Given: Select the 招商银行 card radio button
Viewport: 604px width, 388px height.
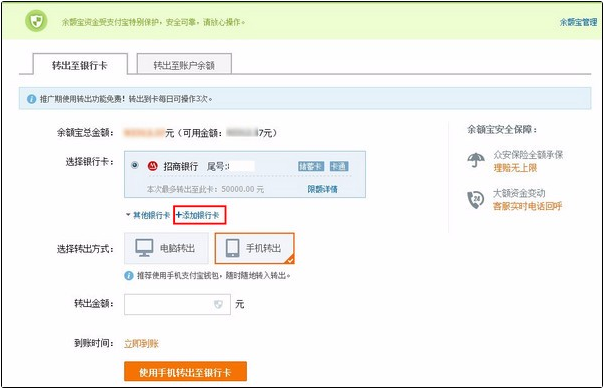Looking at the screenshot, I should [134, 165].
